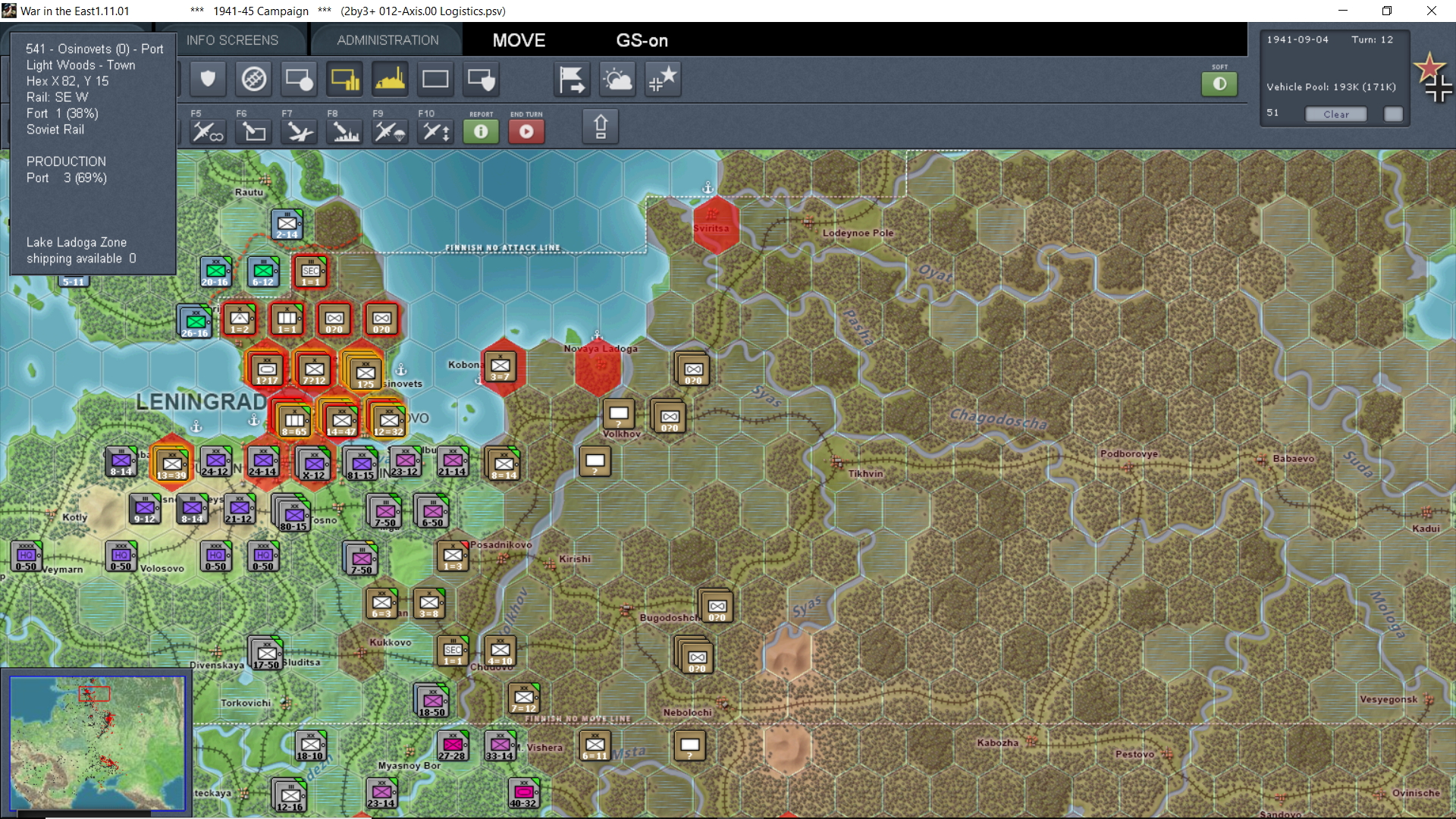The image size is (1456, 819).
Task: Click the Podborovye town label
Action: tap(1129, 454)
